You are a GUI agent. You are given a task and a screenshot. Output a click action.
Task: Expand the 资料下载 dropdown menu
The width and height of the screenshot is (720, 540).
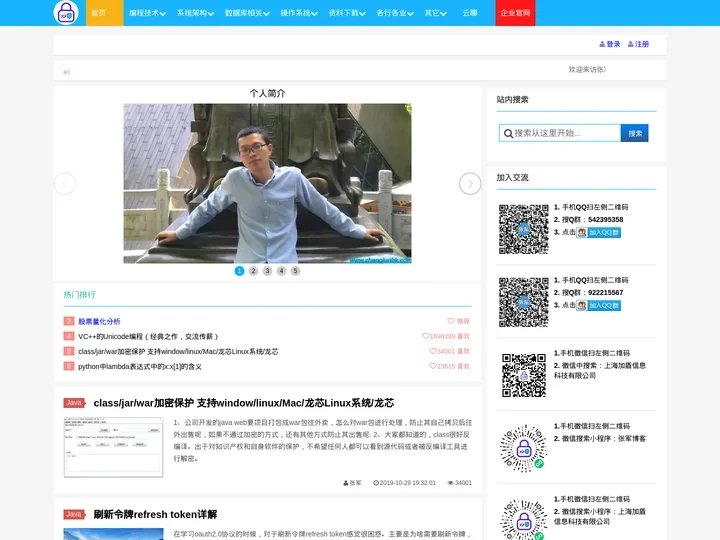tap(347, 13)
